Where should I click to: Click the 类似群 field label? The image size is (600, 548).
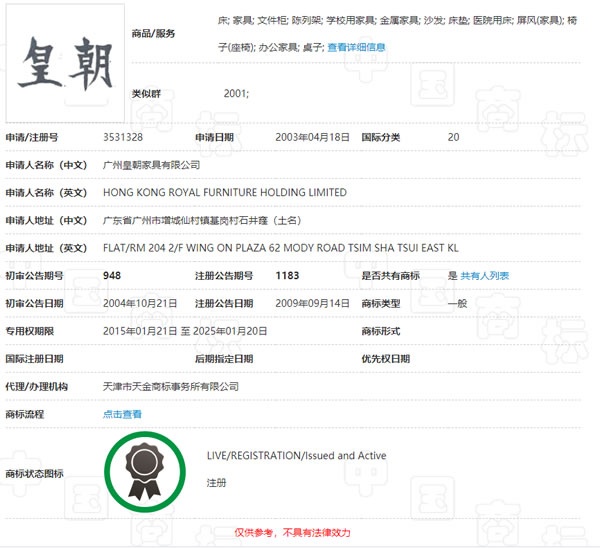point(146,94)
